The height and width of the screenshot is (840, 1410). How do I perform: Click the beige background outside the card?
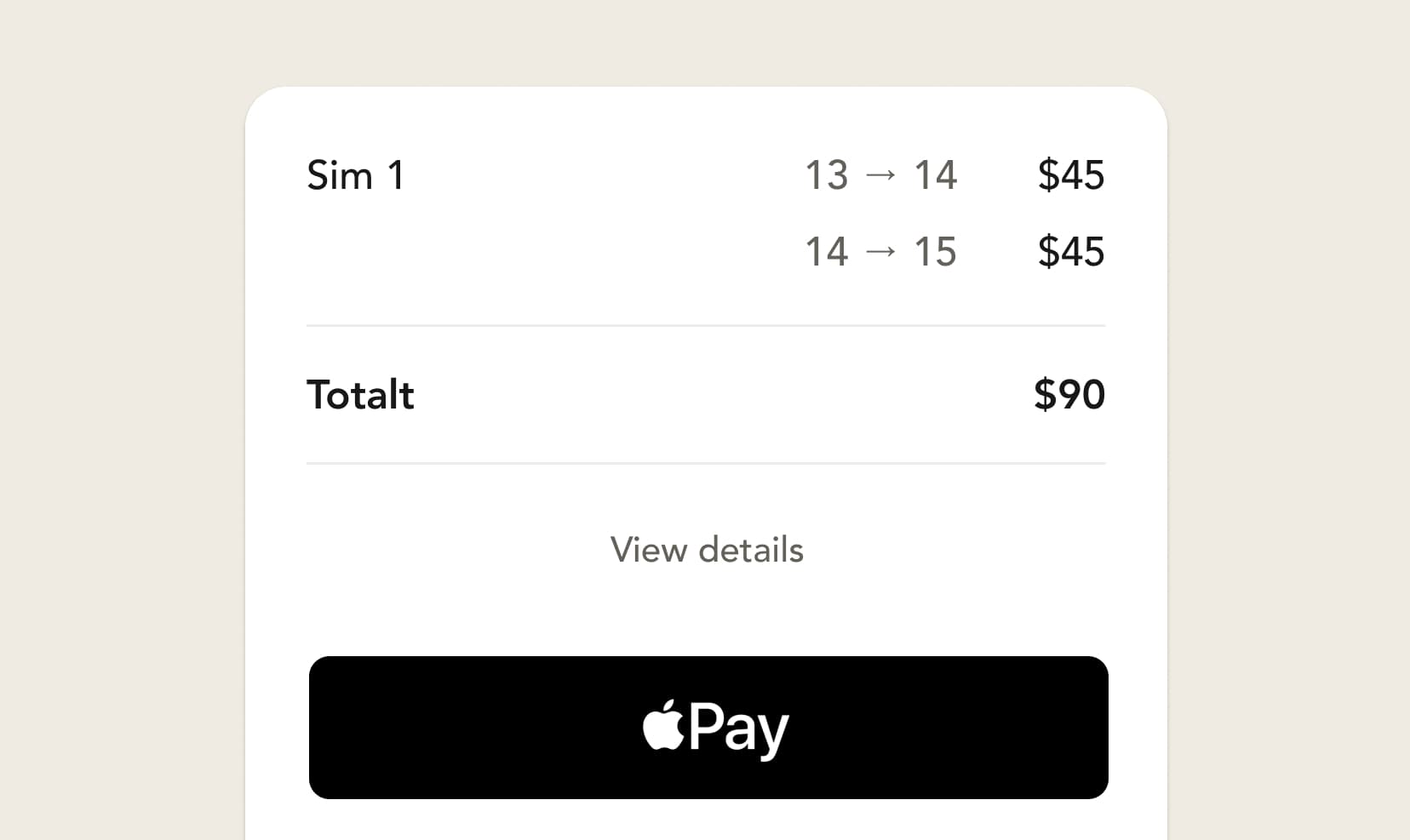point(119,426)
